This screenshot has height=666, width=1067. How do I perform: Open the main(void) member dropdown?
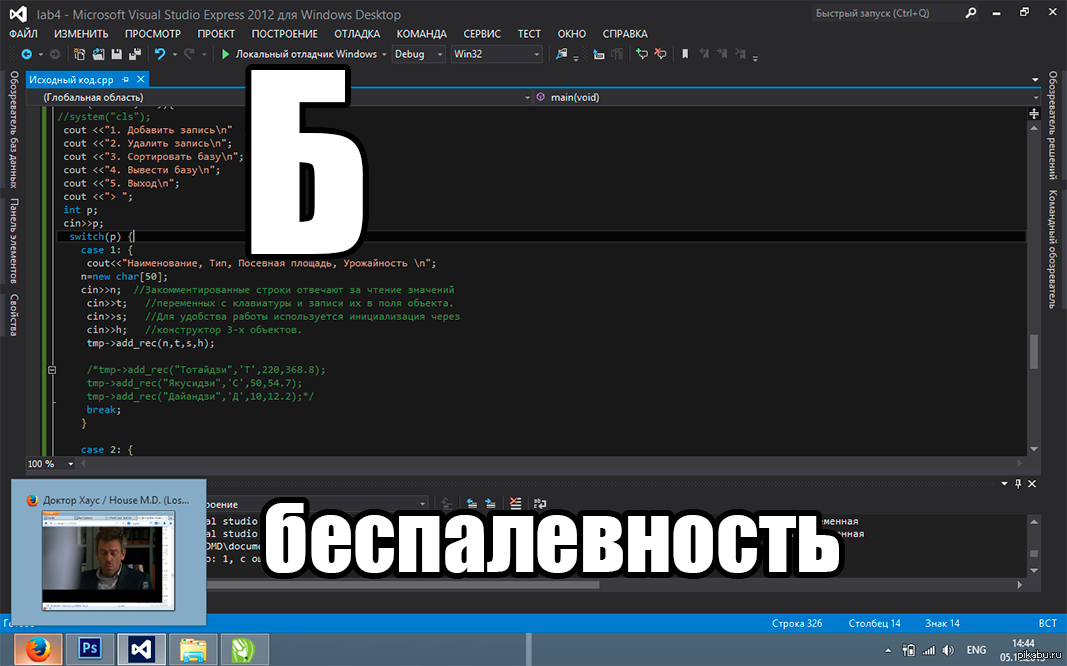coord(787,97)
